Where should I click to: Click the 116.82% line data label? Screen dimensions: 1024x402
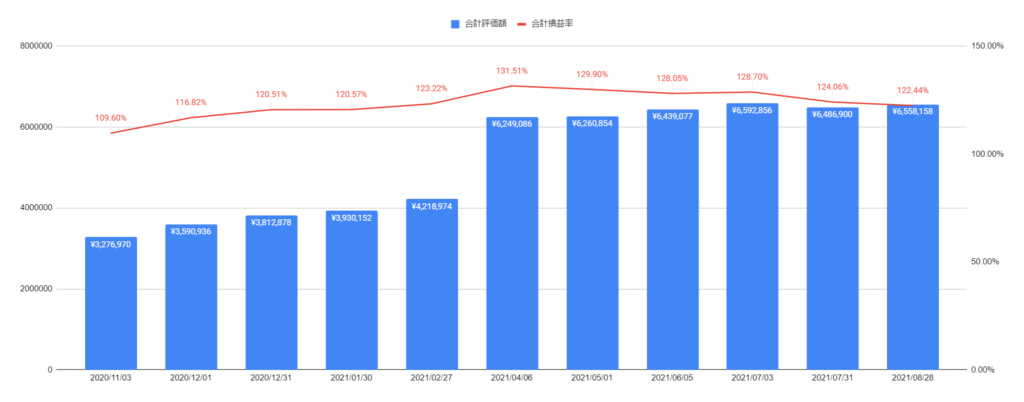[x=191, y=102]
